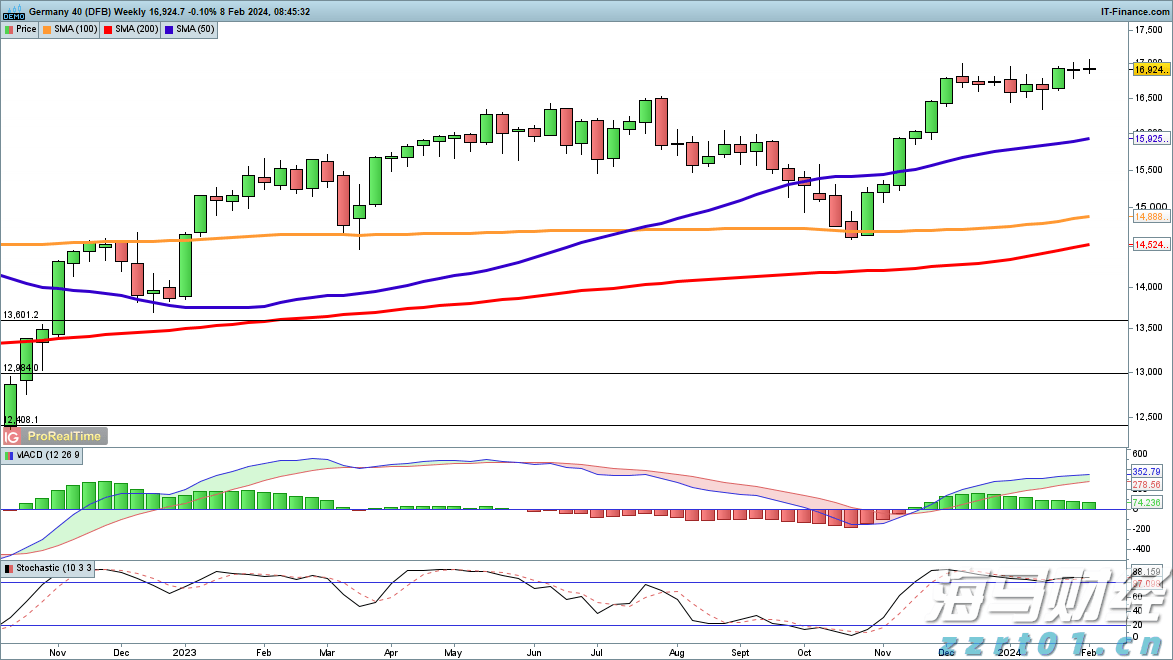Select the MACD (12 26 9) label
1173x660 pixels.
50,455
